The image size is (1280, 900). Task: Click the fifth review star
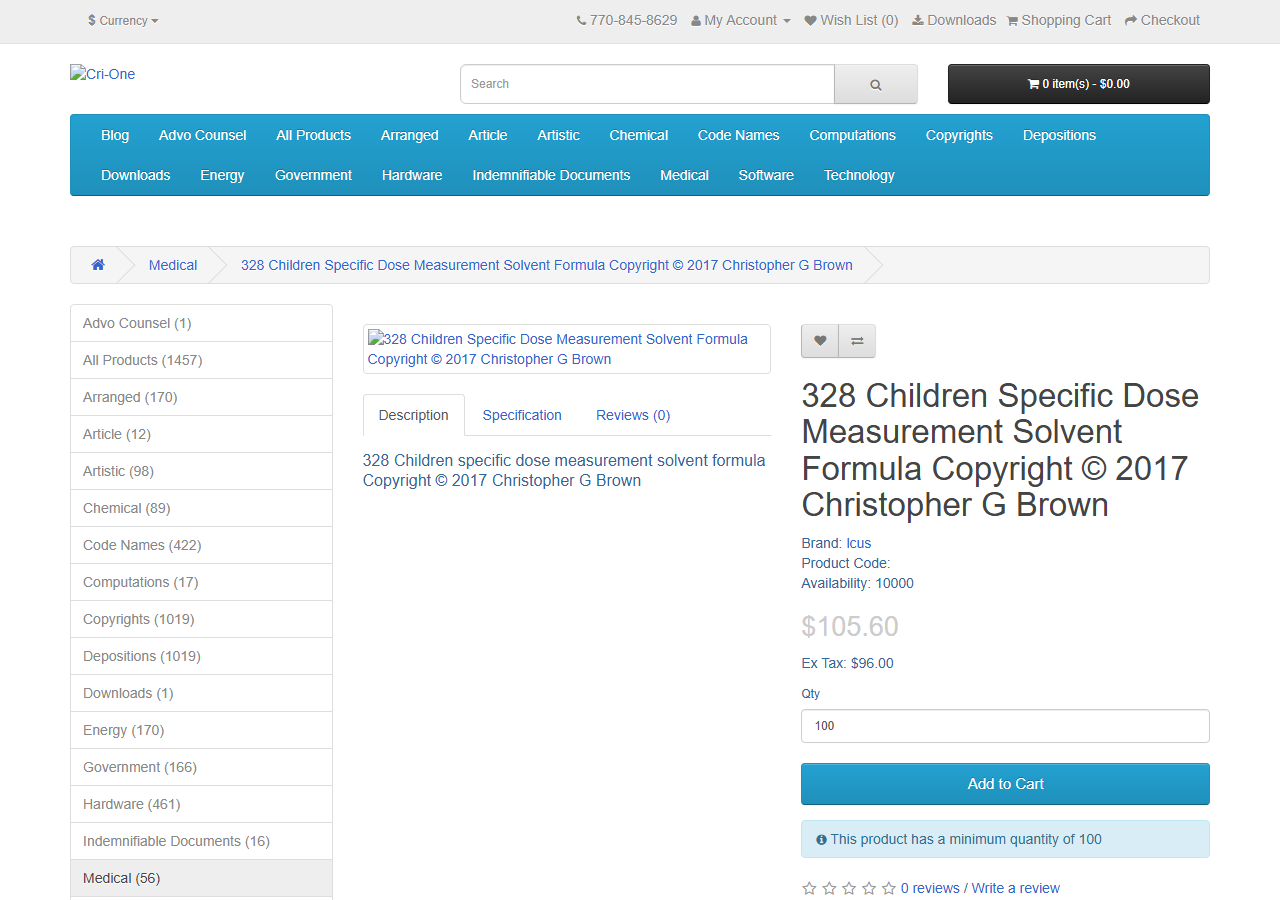pyautogui.click(x=889, y=888)
